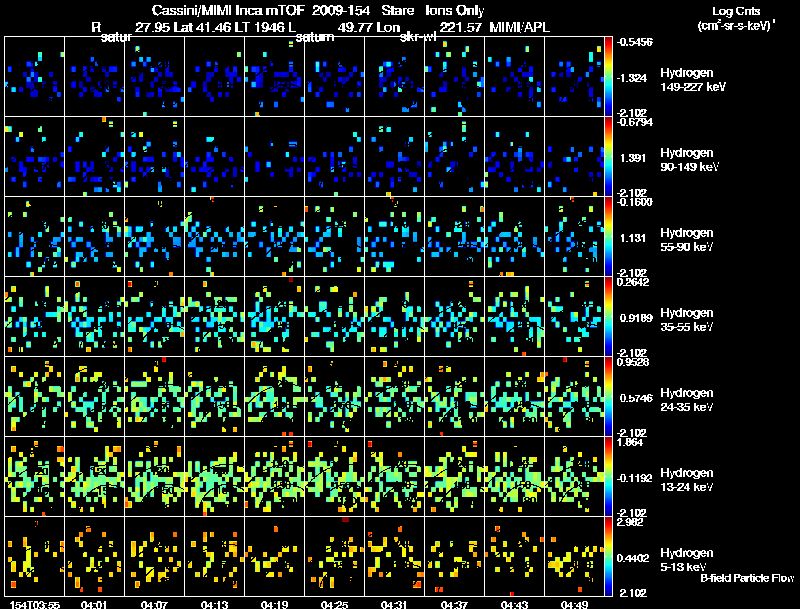This screenshot has width=800, height=609.
Task: Click the 04:43 time label
Action: 514,605
